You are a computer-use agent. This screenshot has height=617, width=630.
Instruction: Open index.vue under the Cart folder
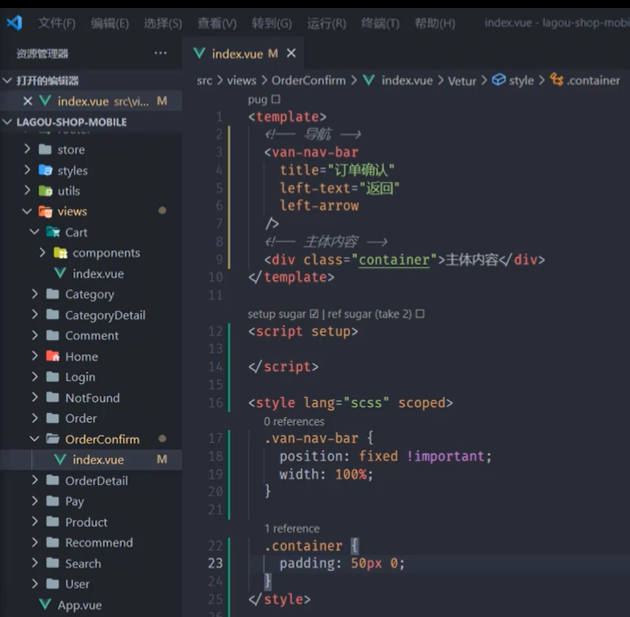click(x=98, y=274)
